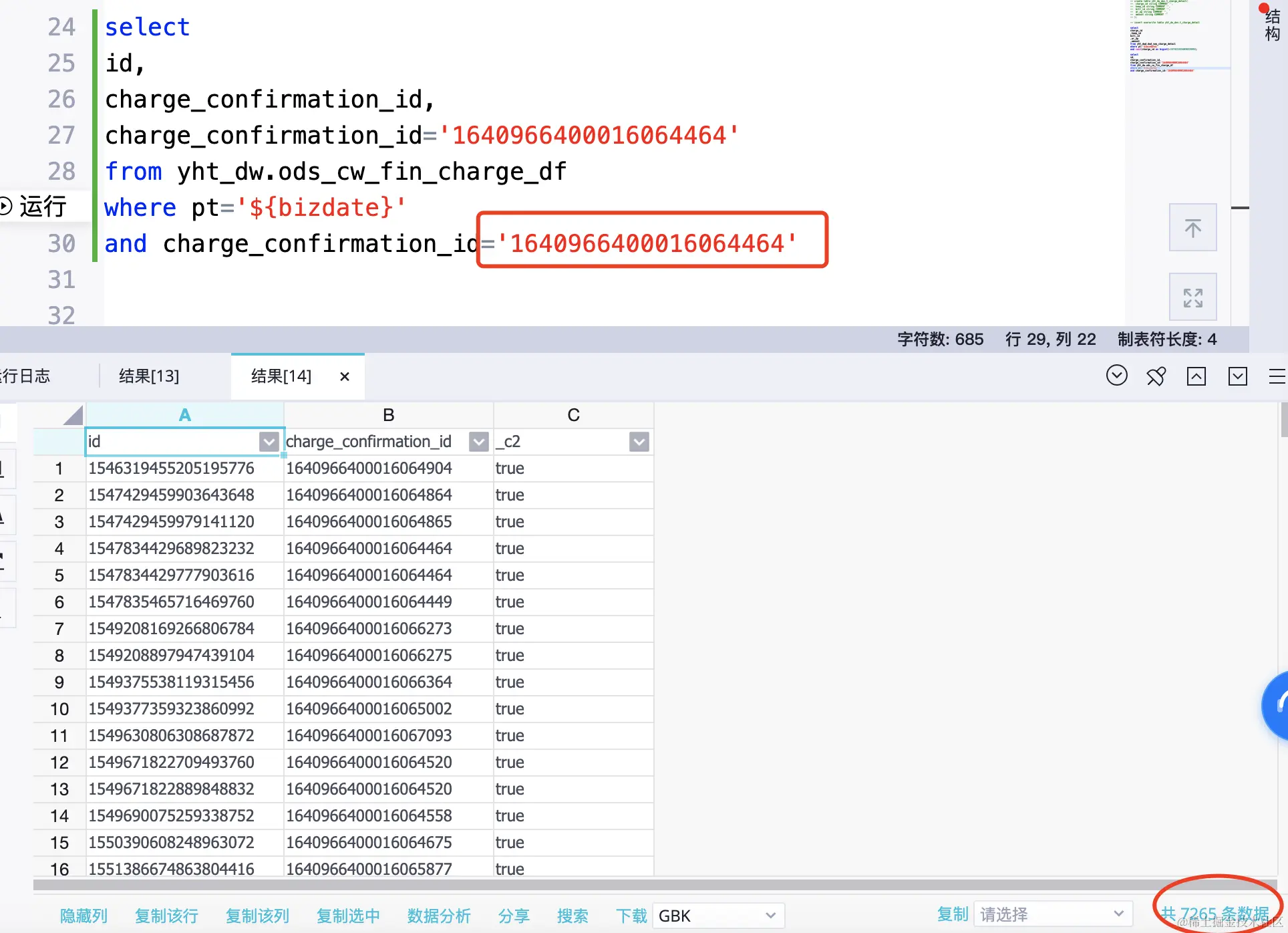Close the 结果[14] tab
This screenshot has height=933, width=1288.
tap(345, 376)
